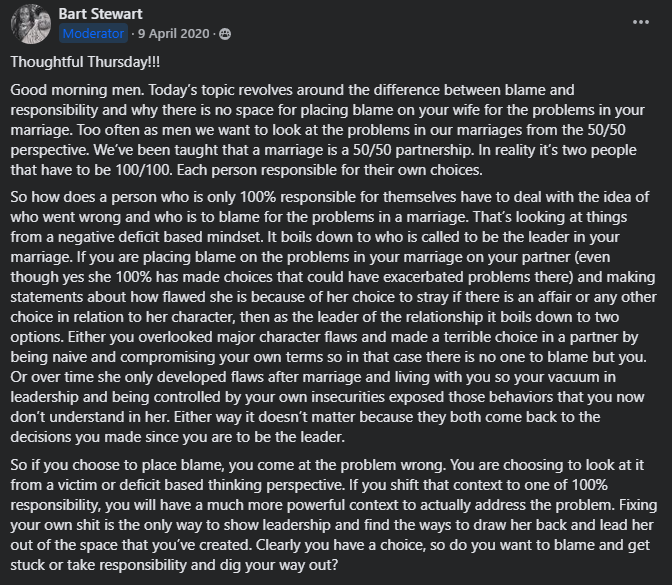
Task: Click the Moderator badge
Action: coord(93,33)
